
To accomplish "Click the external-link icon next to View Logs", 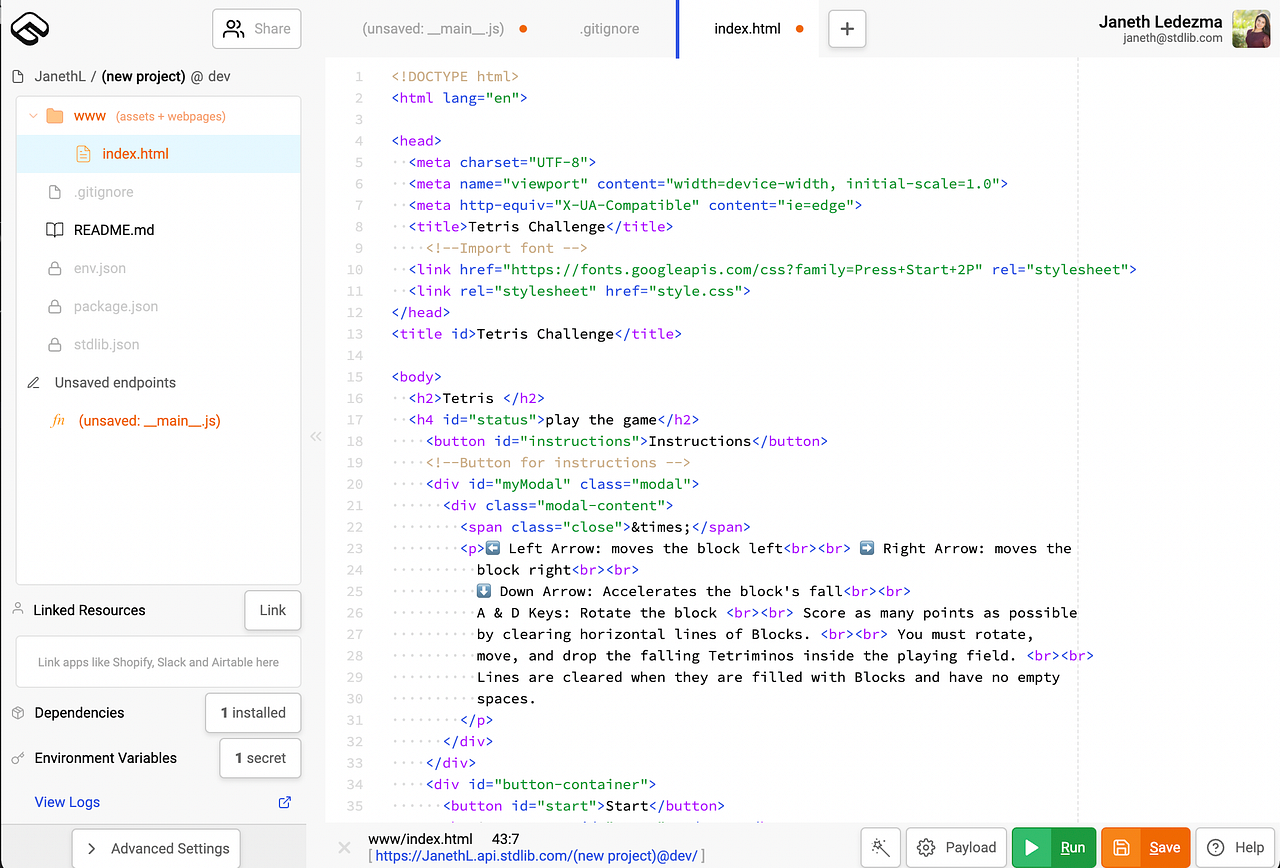I will tap(284, 801).
